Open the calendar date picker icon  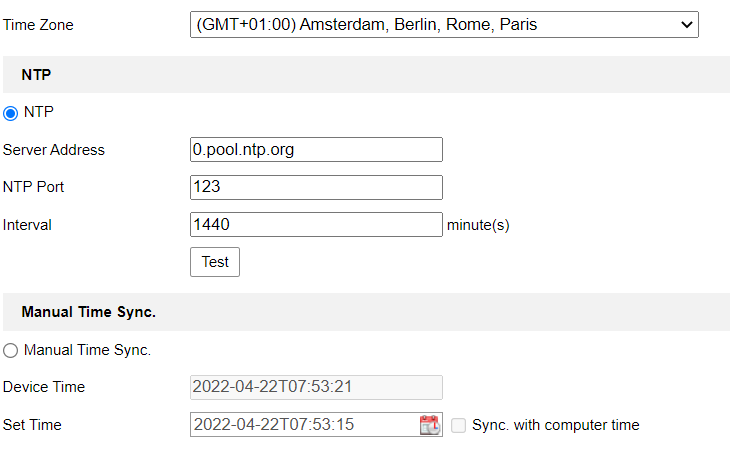429,425
